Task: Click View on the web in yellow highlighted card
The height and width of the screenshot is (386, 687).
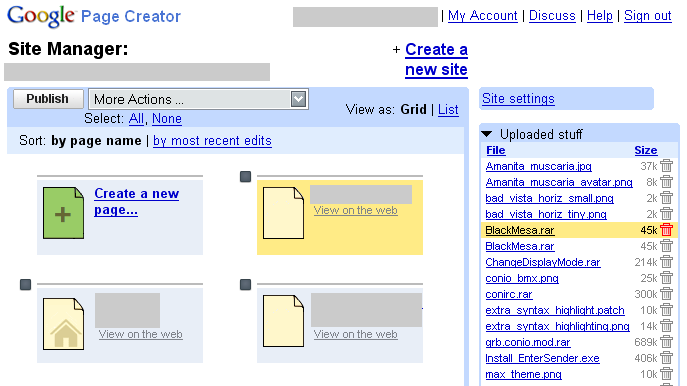Action: (x=355, y=210)
